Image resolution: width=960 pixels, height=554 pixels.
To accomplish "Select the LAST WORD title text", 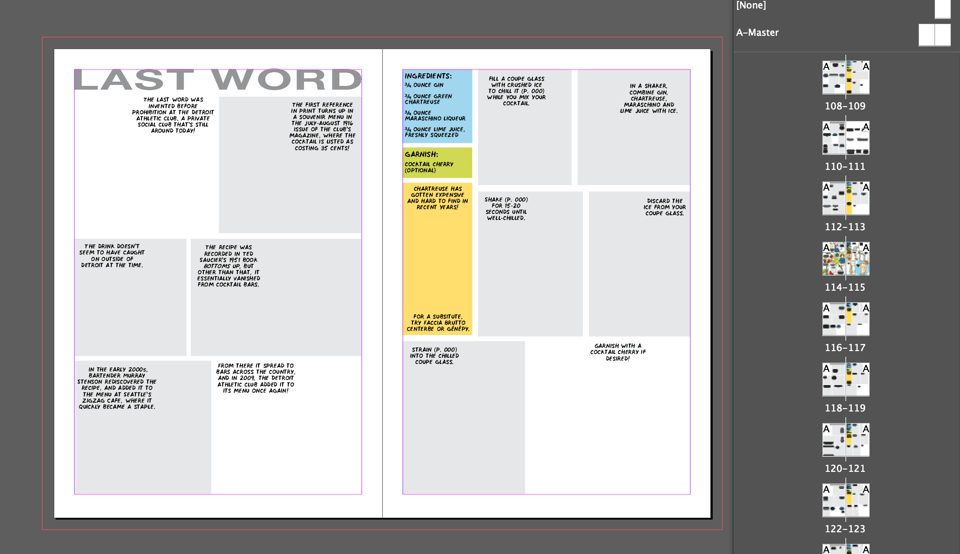I will (x=218, y=80).
